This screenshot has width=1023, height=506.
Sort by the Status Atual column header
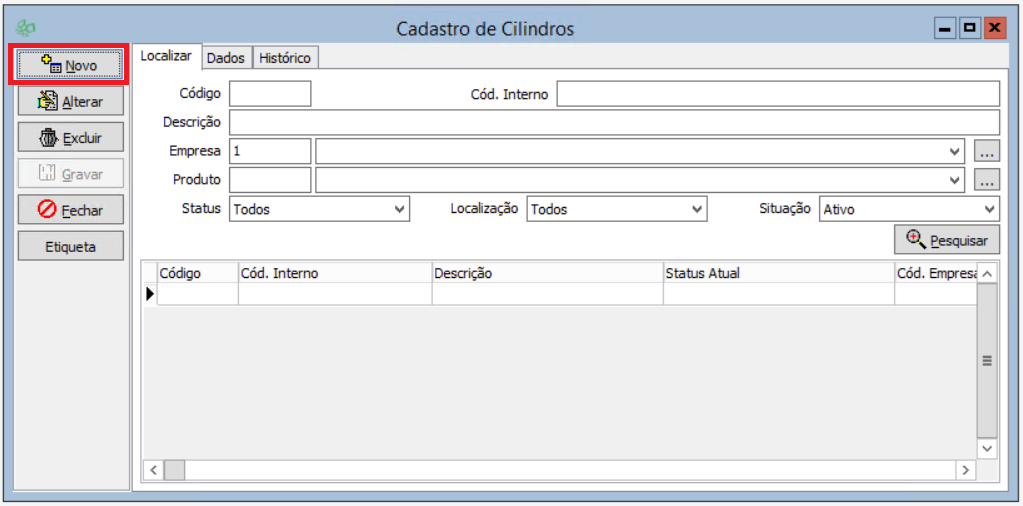click(x=777, y=273)
